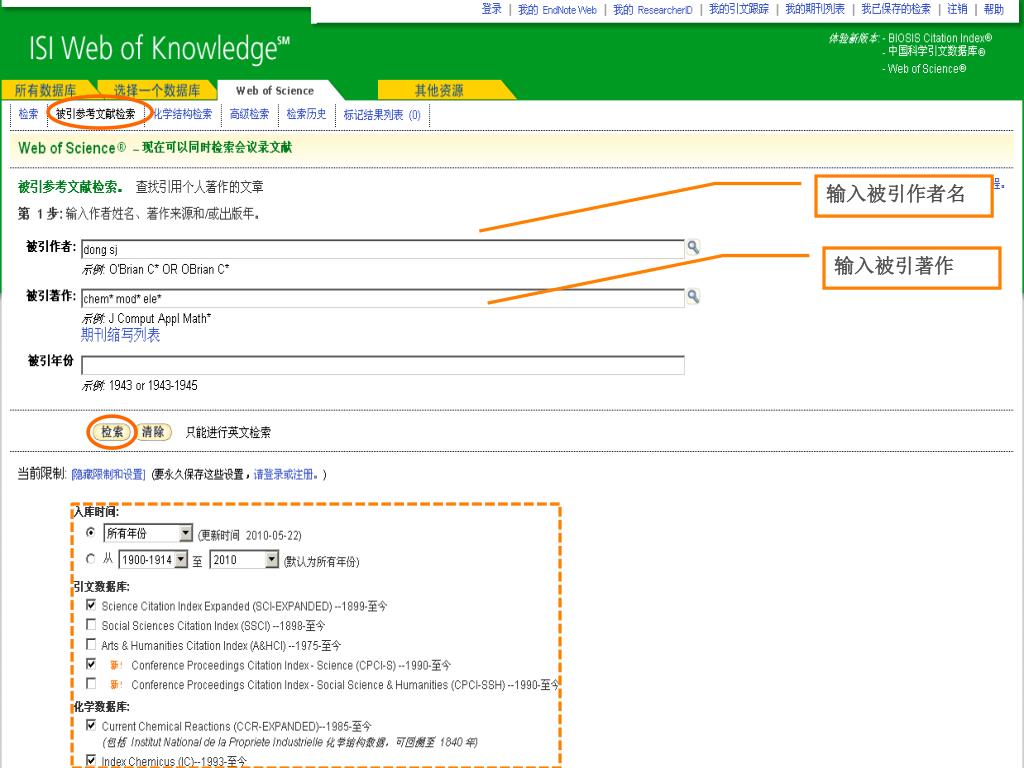
Task: Open BIOSIS Citation Index link
Action: tap(940, 38)
